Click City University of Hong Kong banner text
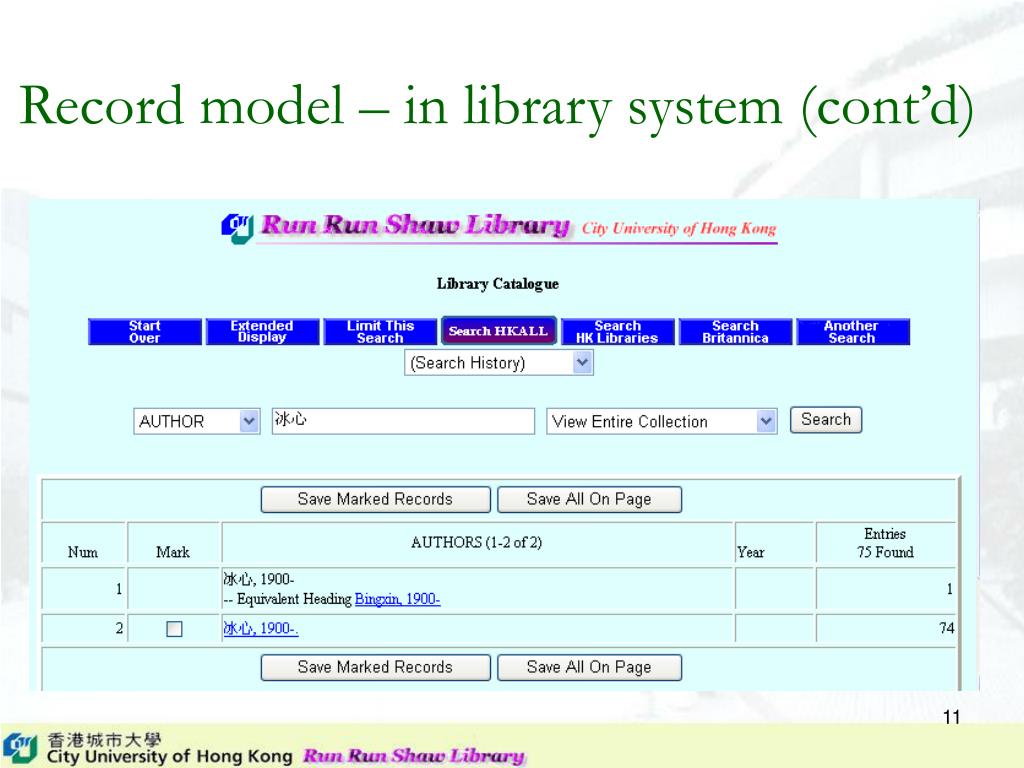Viewport: 1024px width, 768px height. pyautogui.click(x=679, y=229)
